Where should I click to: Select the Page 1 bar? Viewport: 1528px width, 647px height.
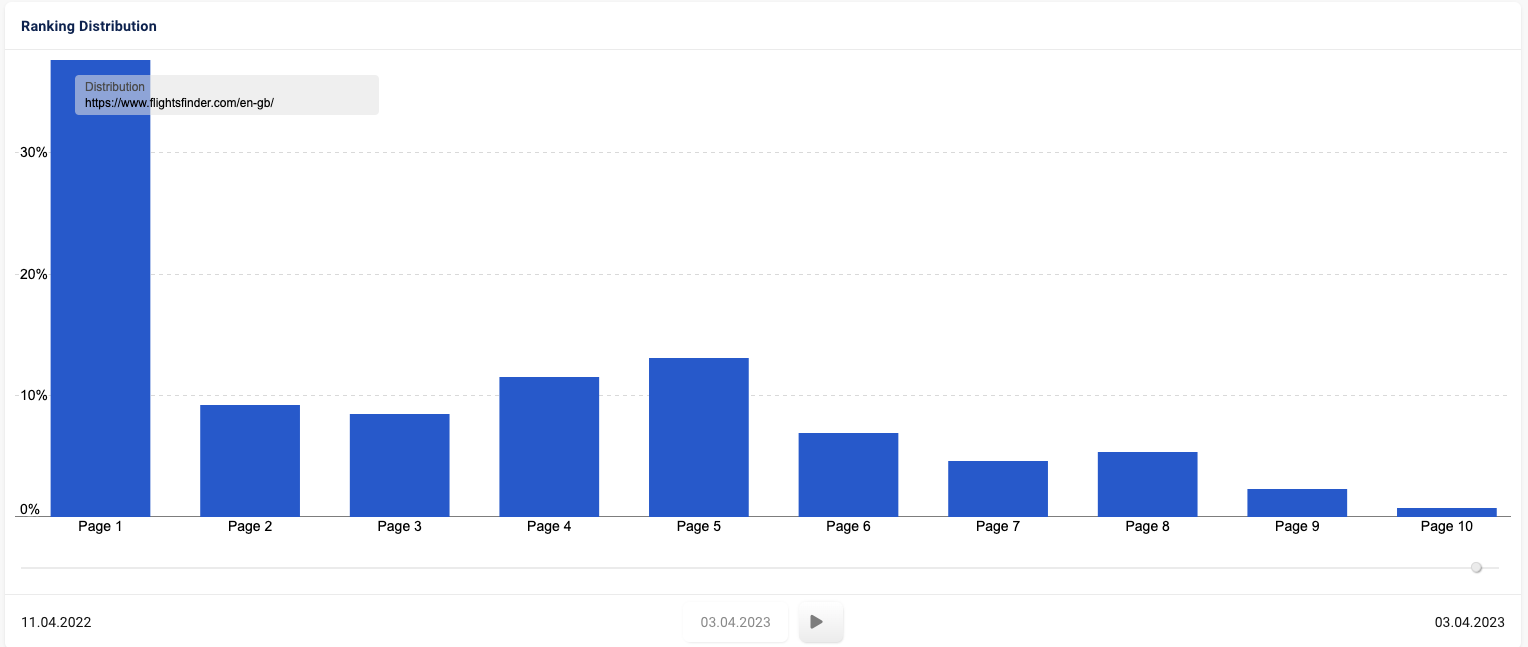[x=100, y=288]
